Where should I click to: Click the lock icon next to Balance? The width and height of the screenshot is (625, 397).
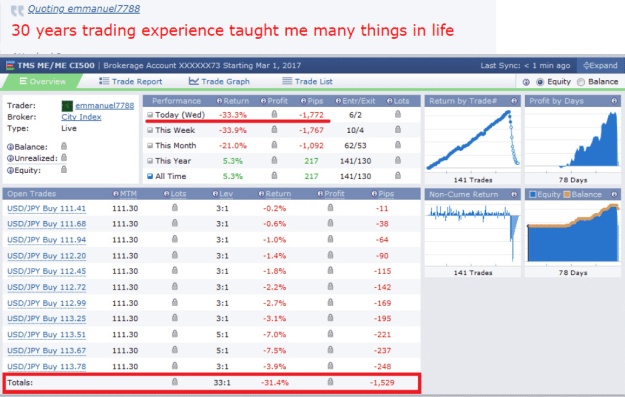coord(64,146)
